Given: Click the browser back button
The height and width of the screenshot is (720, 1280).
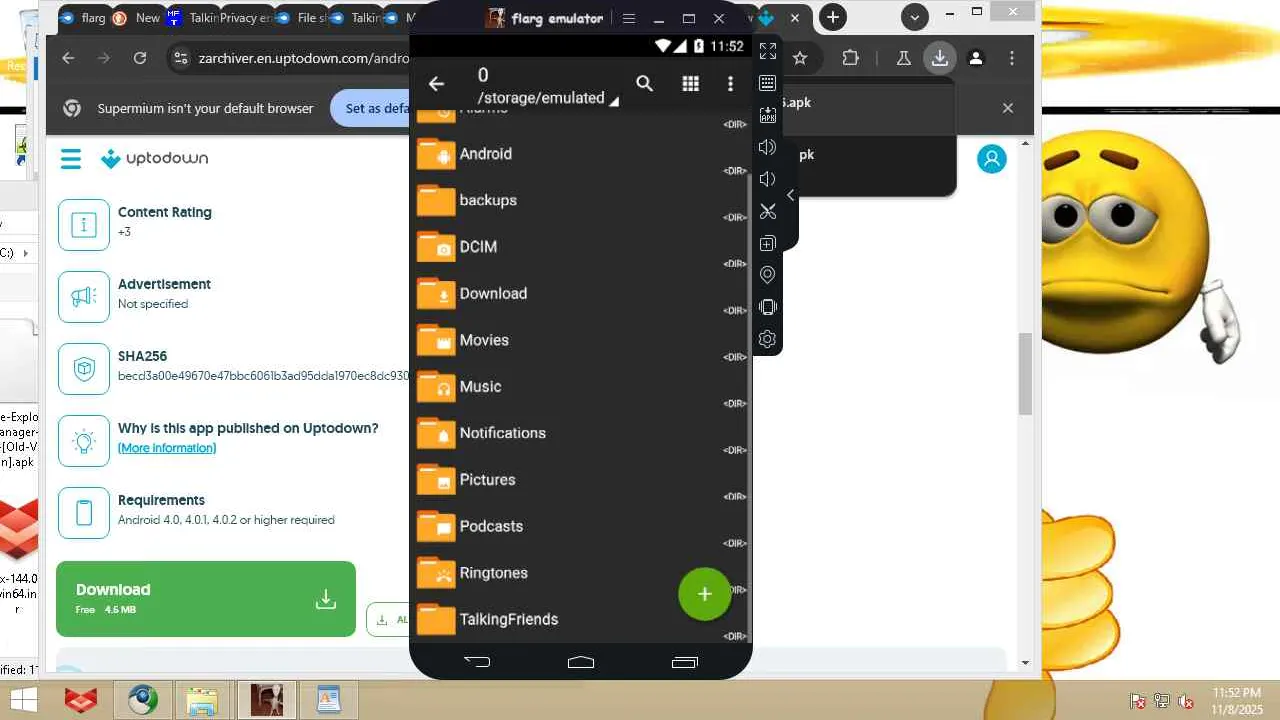Looking at the screenshot, I should 68,58.
